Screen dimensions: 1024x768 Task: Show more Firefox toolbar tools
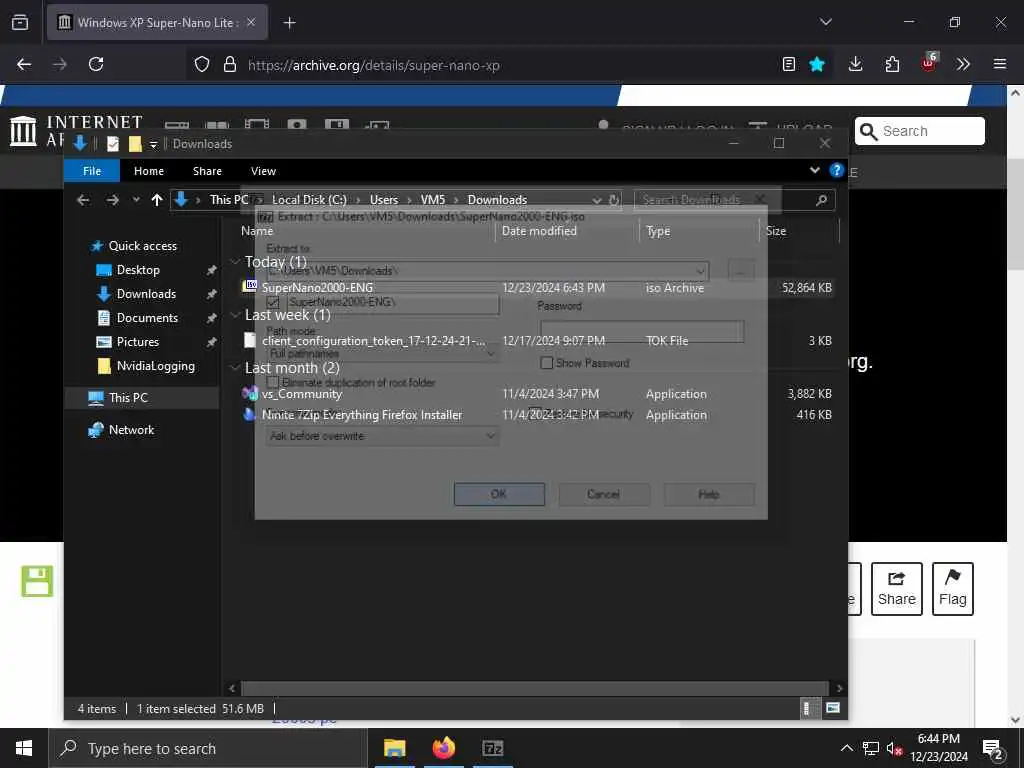[963, 64]
